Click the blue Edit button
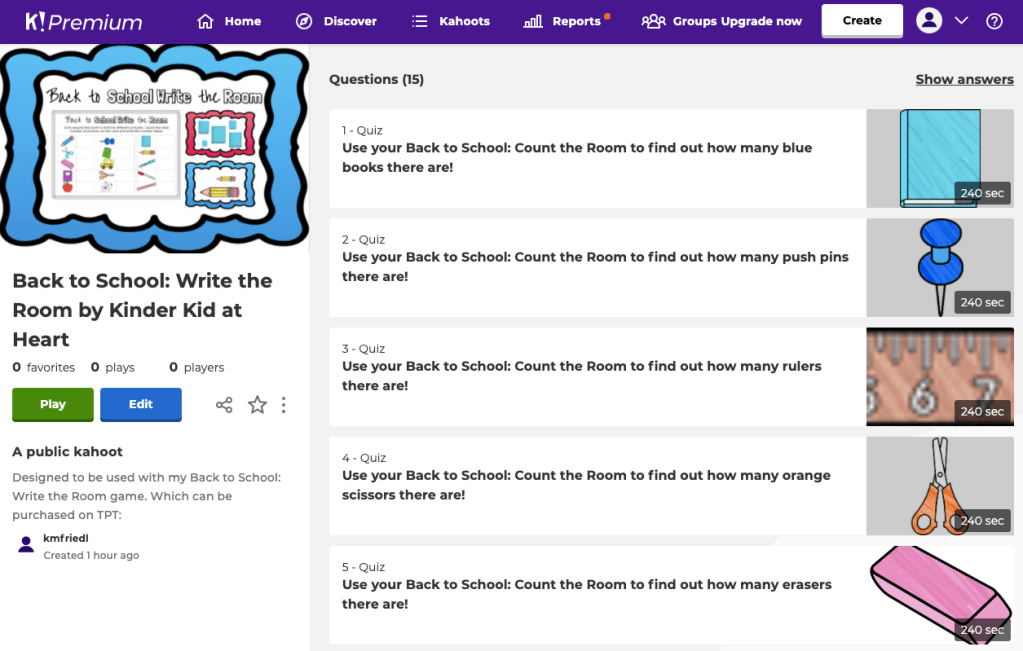This screenshot has height=651, width=1023. 141,404
